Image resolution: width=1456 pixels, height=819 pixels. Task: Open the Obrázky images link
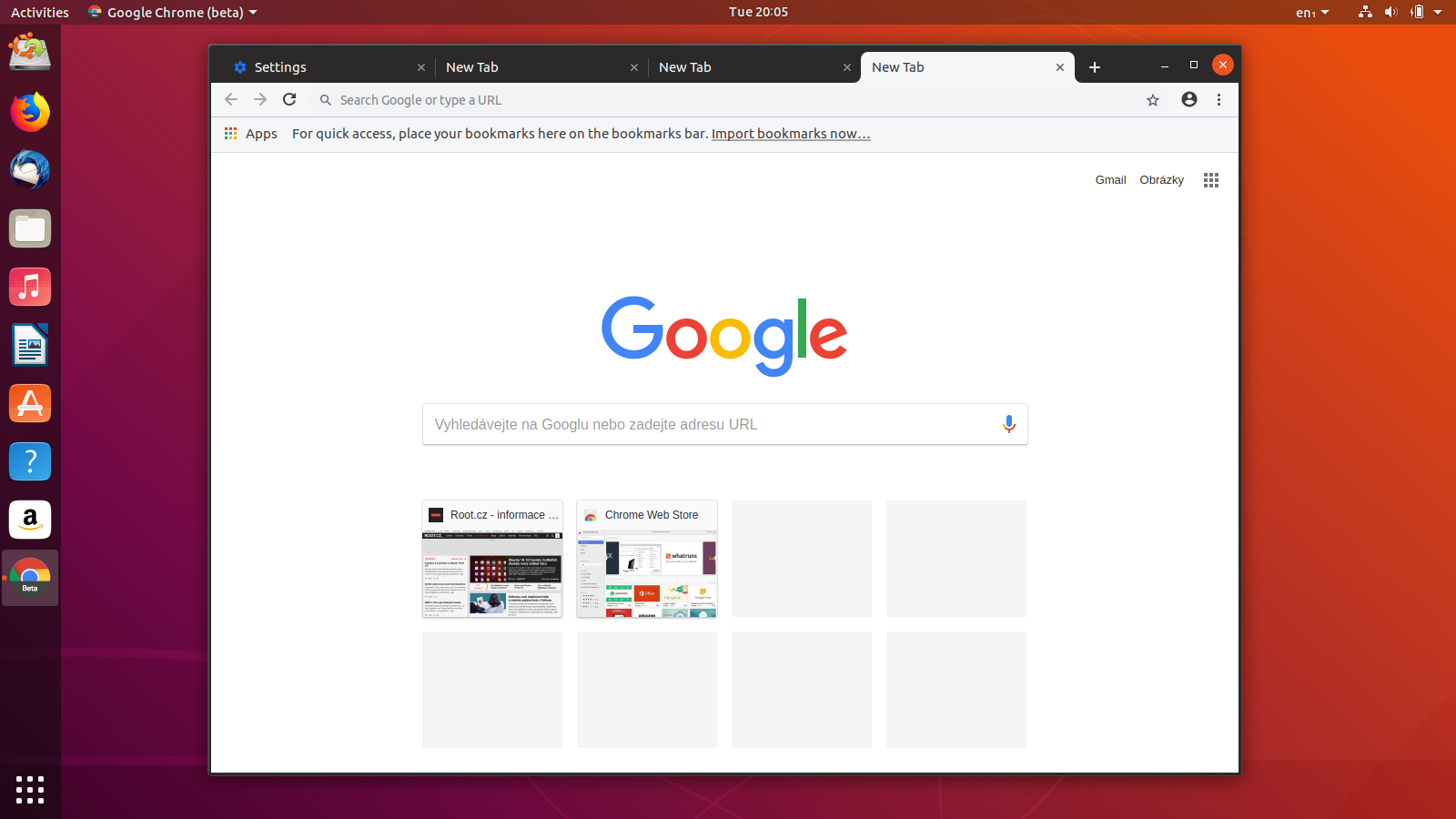pyautogui.click(x=1162, y=180)
